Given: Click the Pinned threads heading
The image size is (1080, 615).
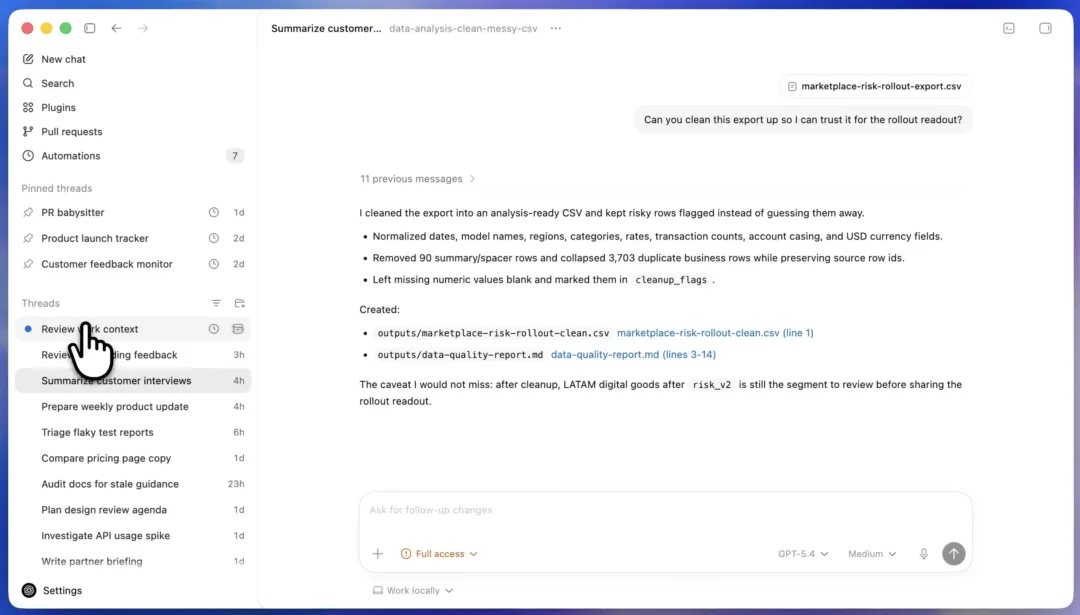Looking at the screenshot, I should pyautogui.click(x=56, y=188).
